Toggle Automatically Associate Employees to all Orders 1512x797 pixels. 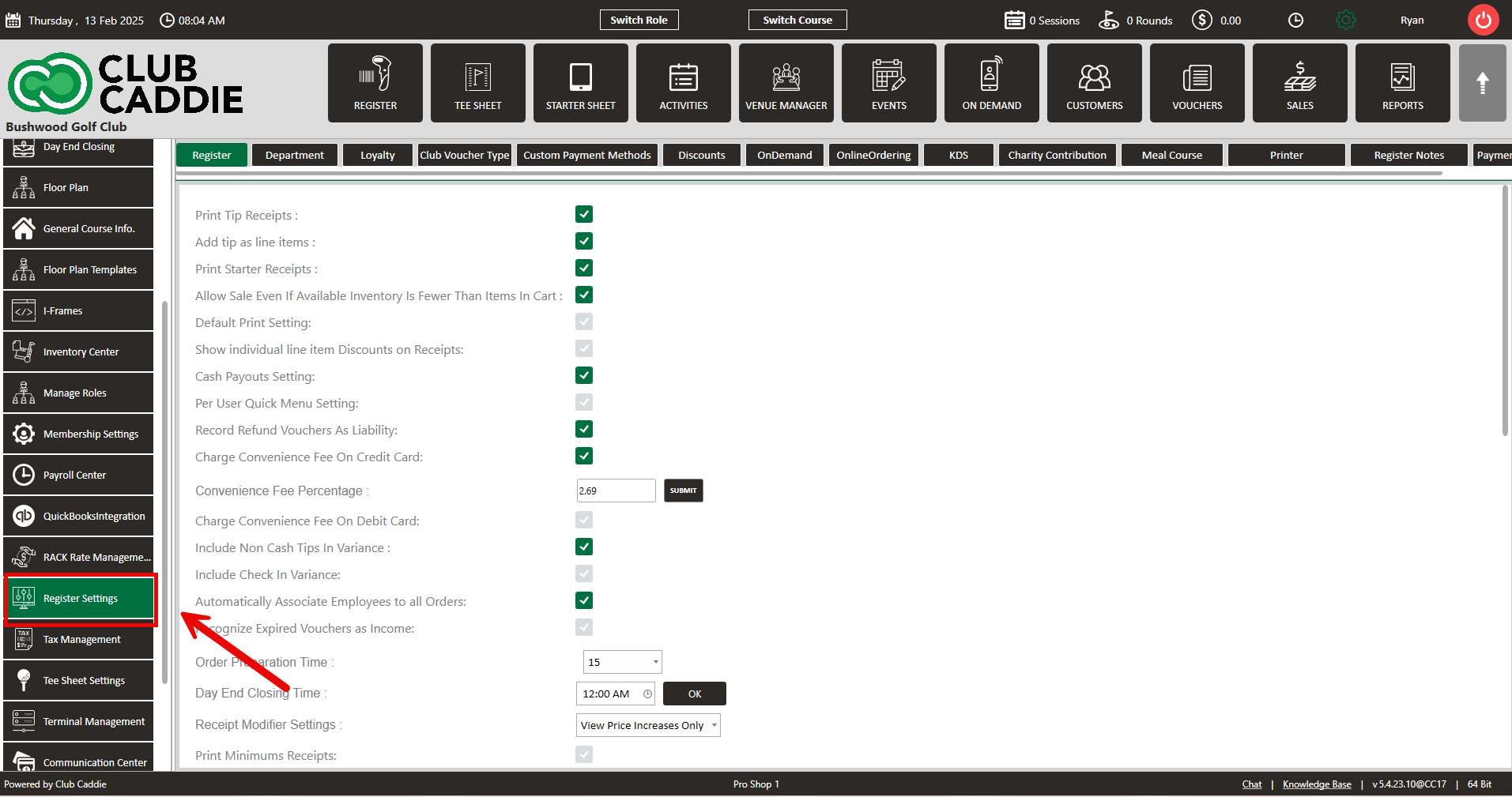(584, 600)
